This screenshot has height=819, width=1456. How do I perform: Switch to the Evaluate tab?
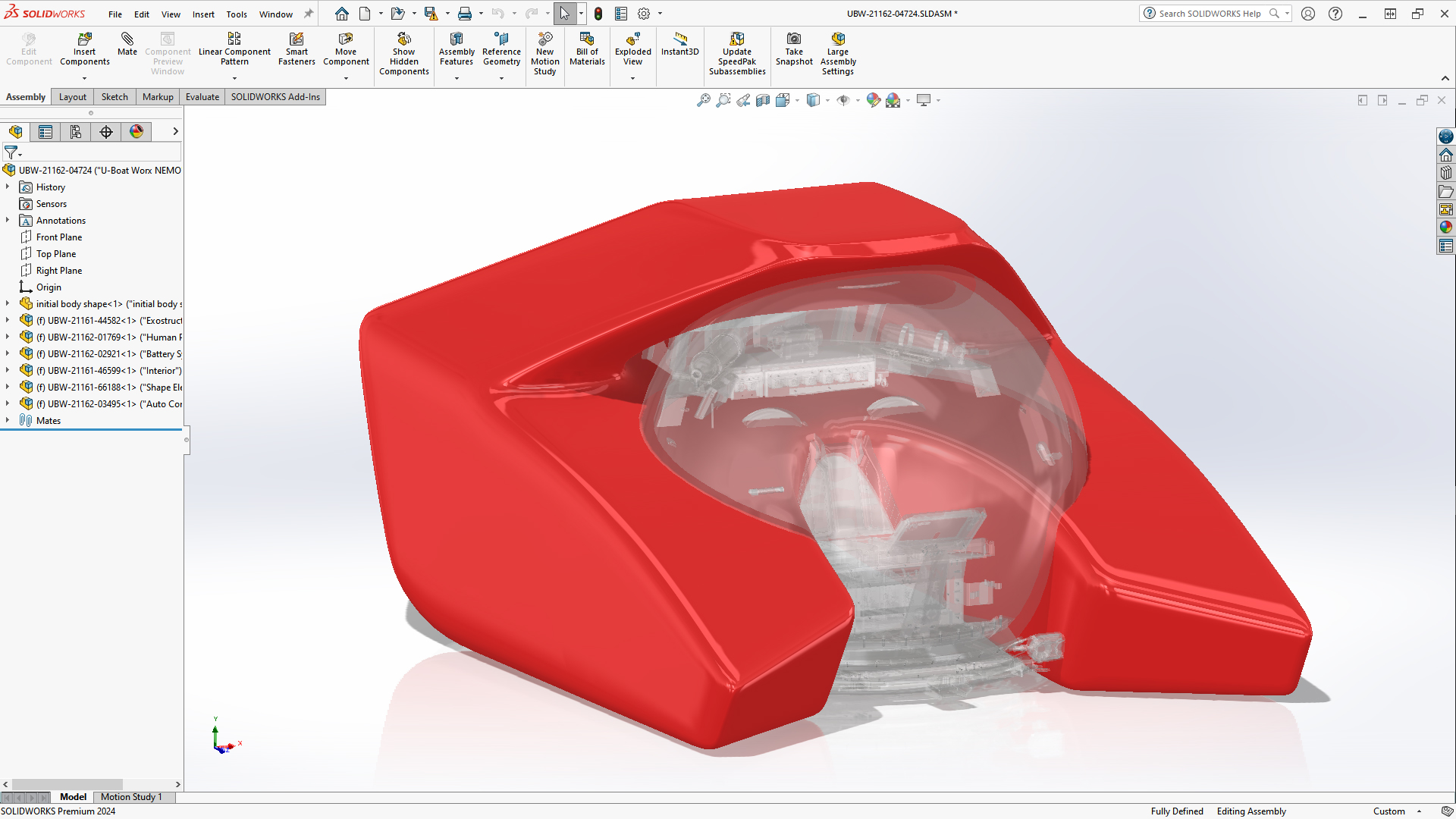point(202,97)
